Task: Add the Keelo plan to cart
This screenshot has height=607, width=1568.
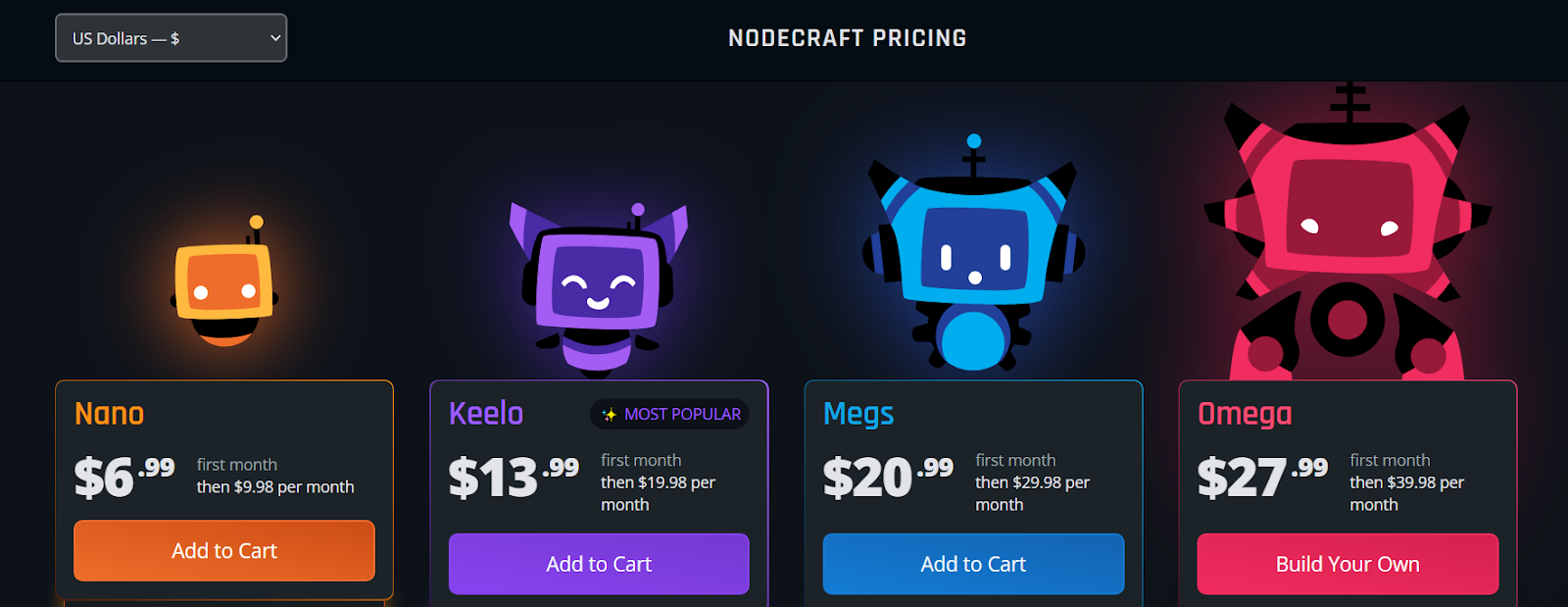Action: point(599,564)
